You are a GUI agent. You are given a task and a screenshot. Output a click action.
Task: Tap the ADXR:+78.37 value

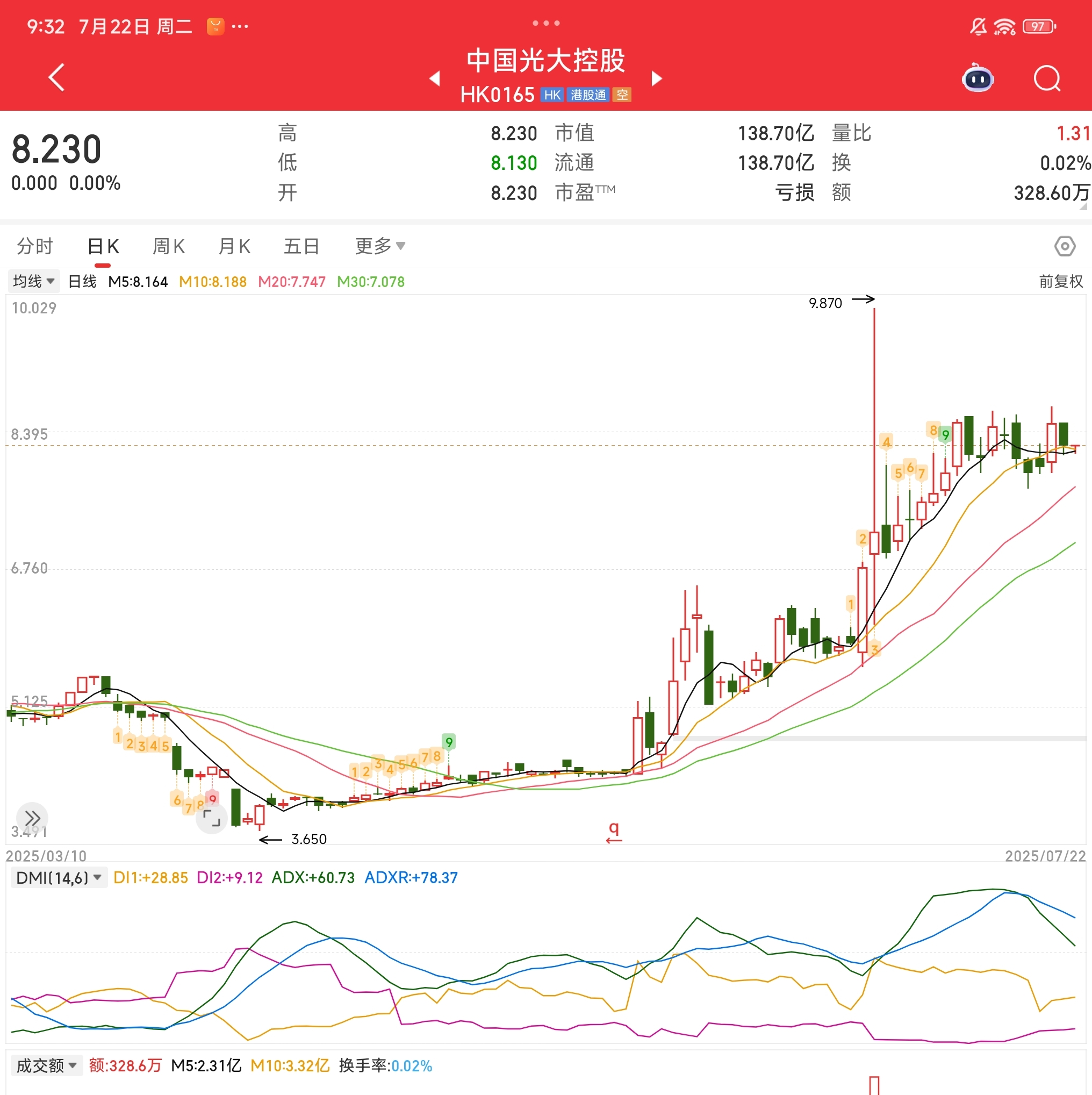(x=411, y=877)
